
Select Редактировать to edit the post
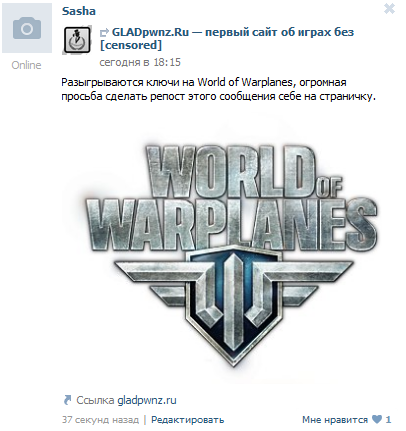[x=187, y=420]
